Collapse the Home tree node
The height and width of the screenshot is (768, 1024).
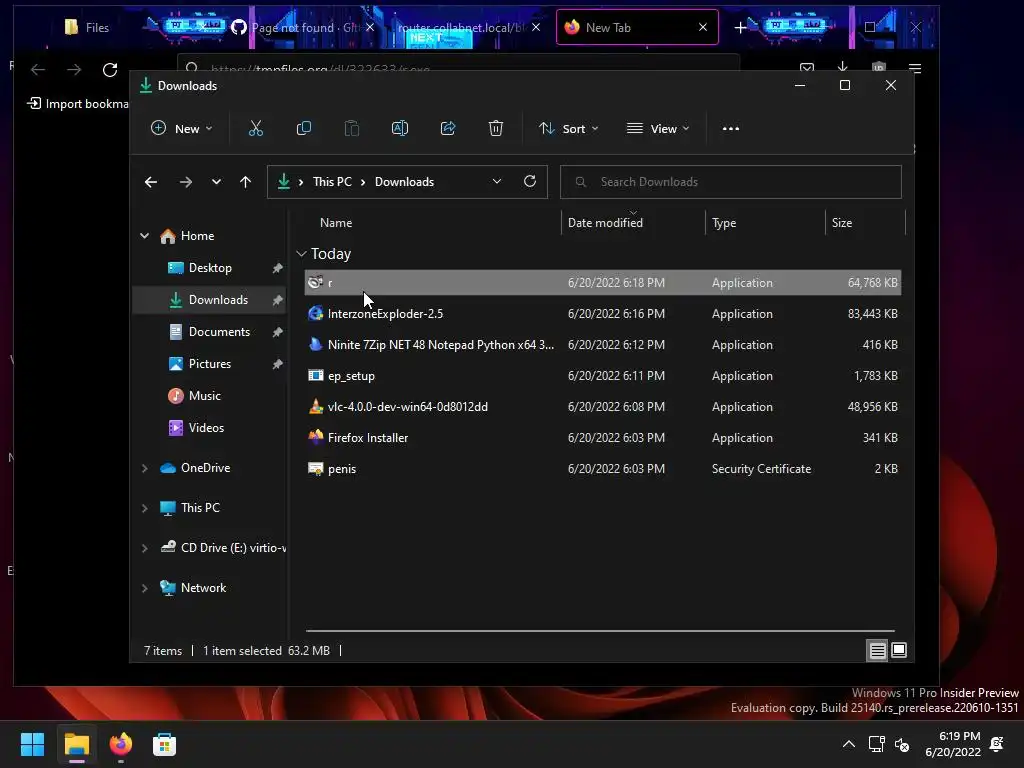click(144, 236)
